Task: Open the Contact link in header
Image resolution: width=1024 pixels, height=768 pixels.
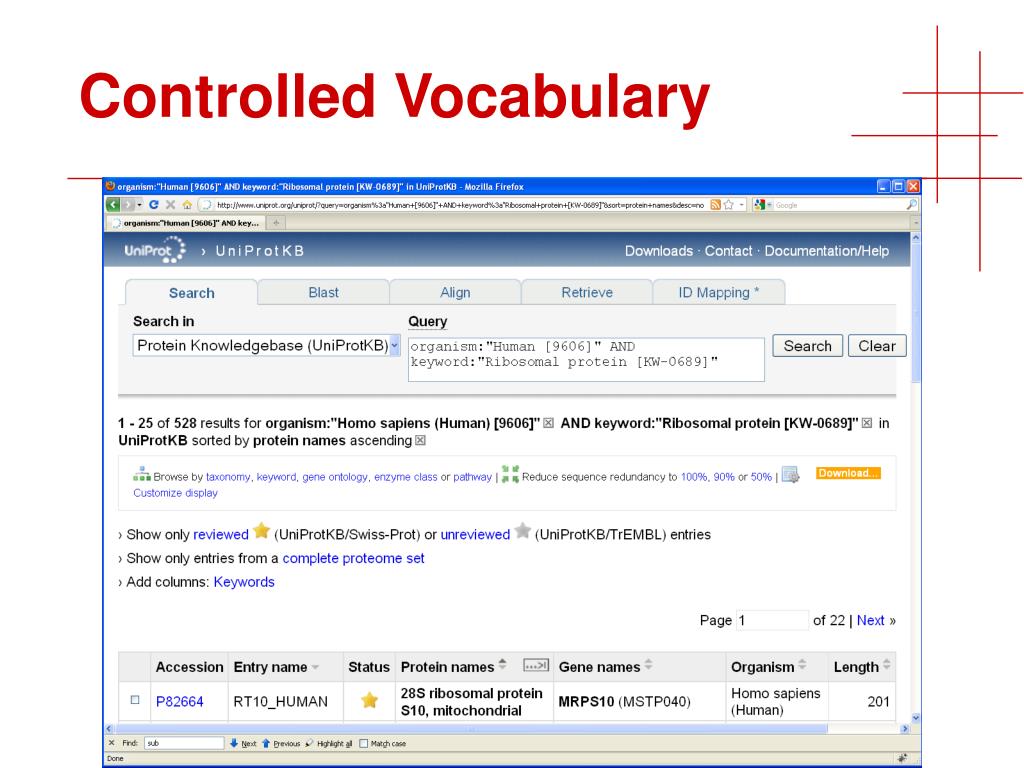Action: (x=728, y=251)
